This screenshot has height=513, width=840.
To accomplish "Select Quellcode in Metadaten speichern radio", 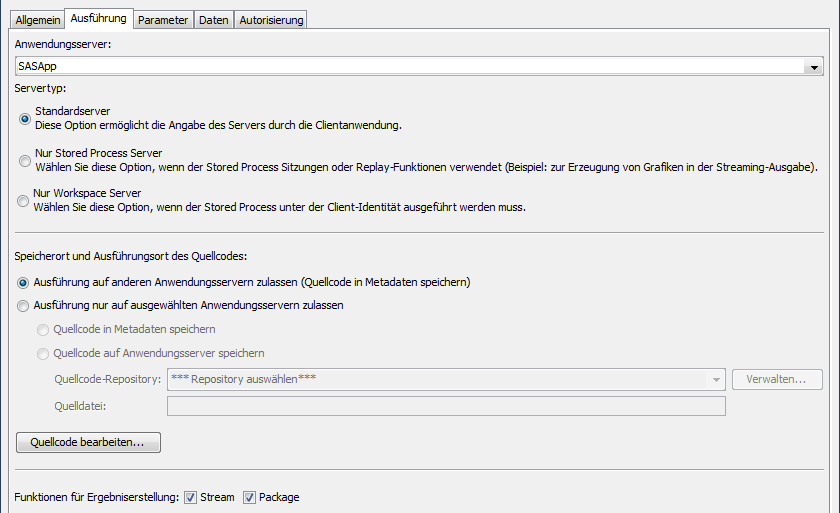I will [42, 330].
